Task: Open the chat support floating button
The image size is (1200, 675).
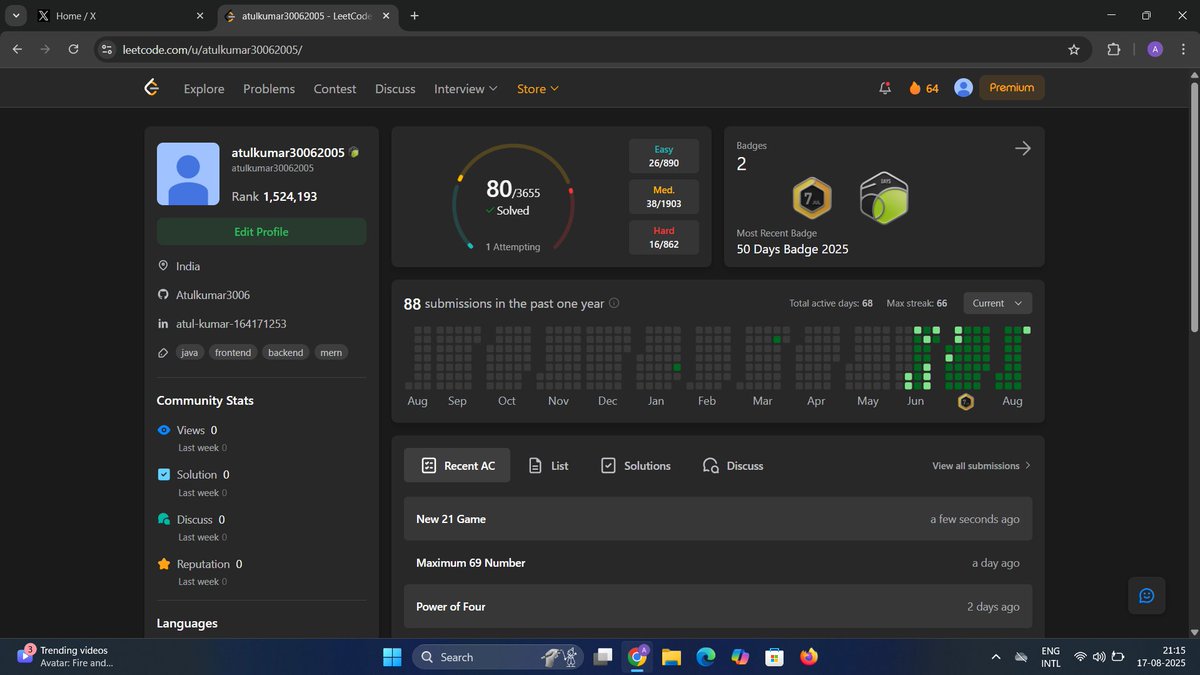Action: coord(1147,595)
